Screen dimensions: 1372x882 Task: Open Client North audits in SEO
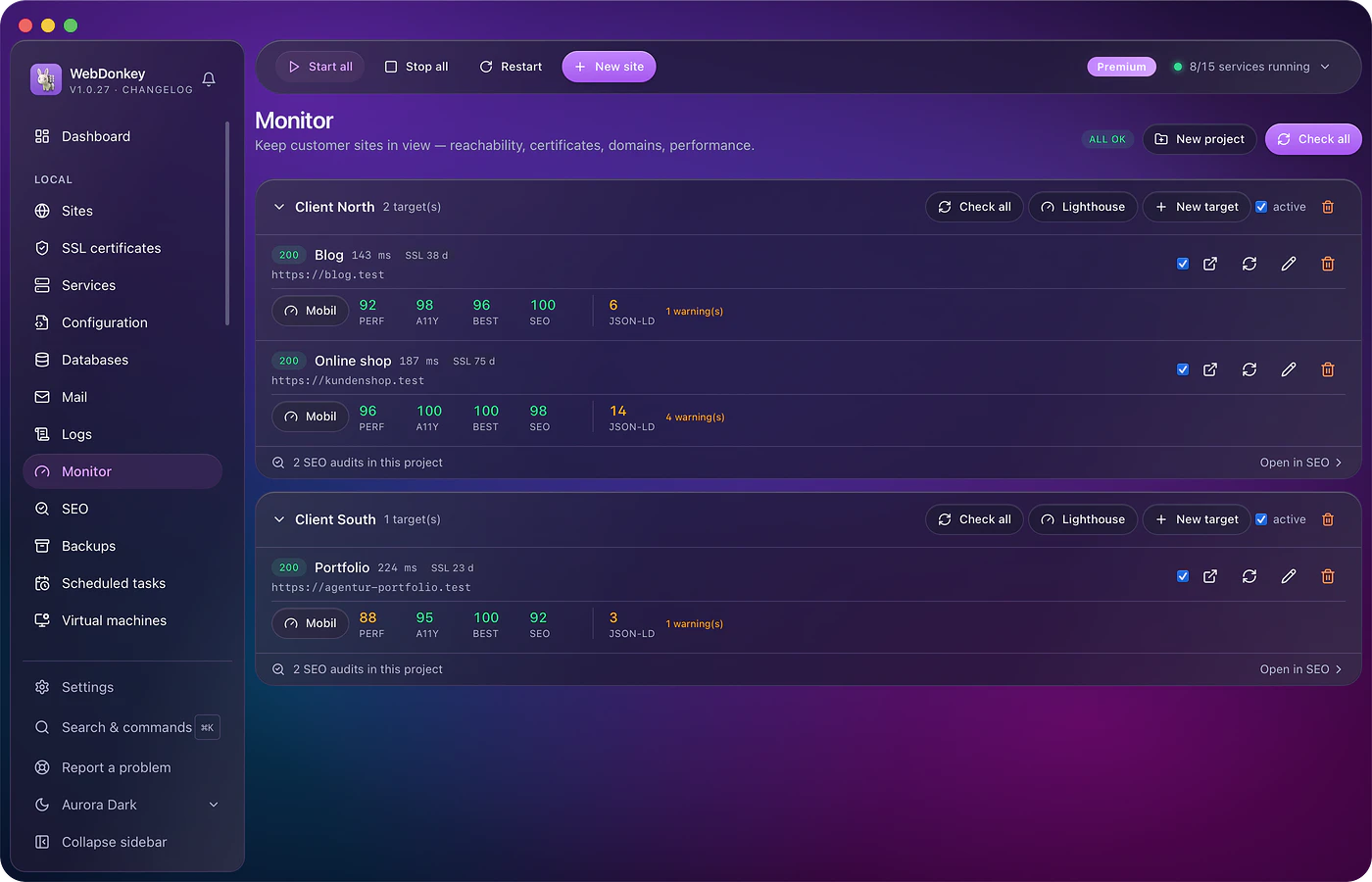click(x=1300, y=463)
